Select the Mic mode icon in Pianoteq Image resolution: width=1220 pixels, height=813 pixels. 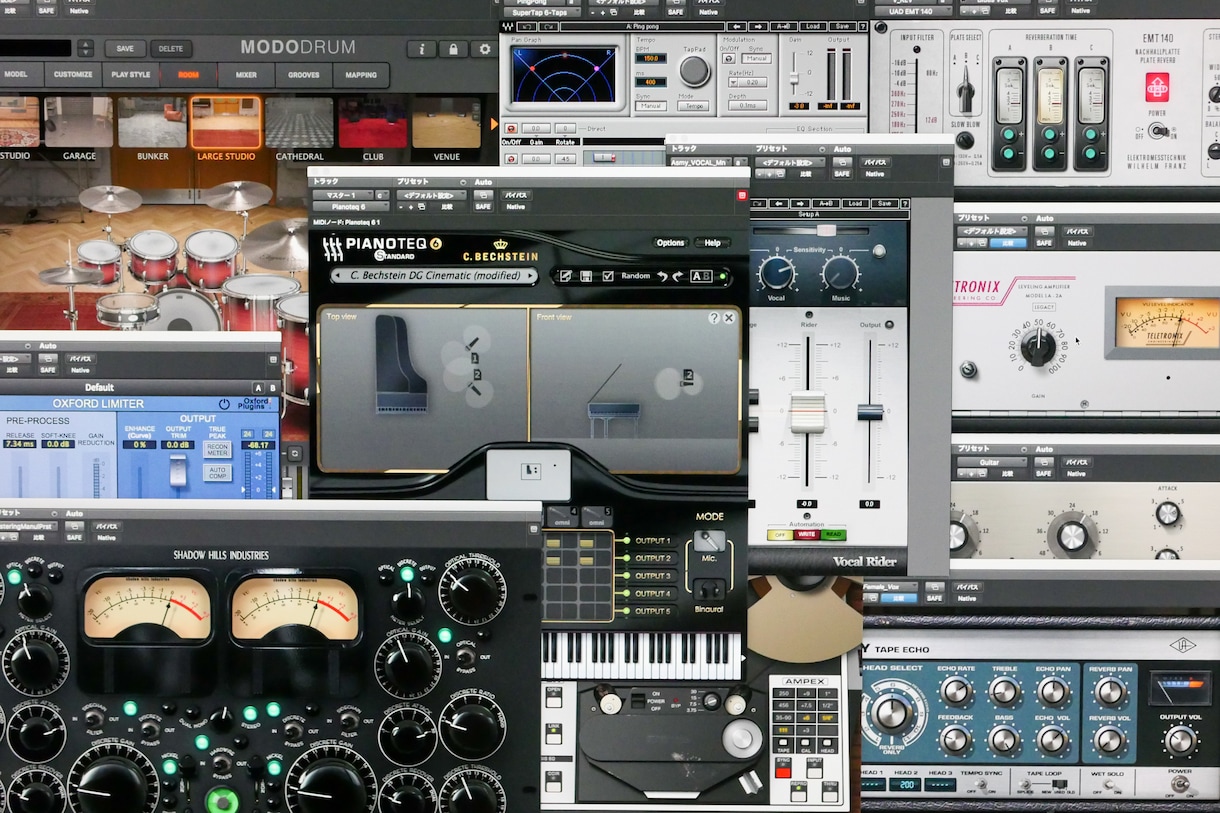click(x=709, y=541)
